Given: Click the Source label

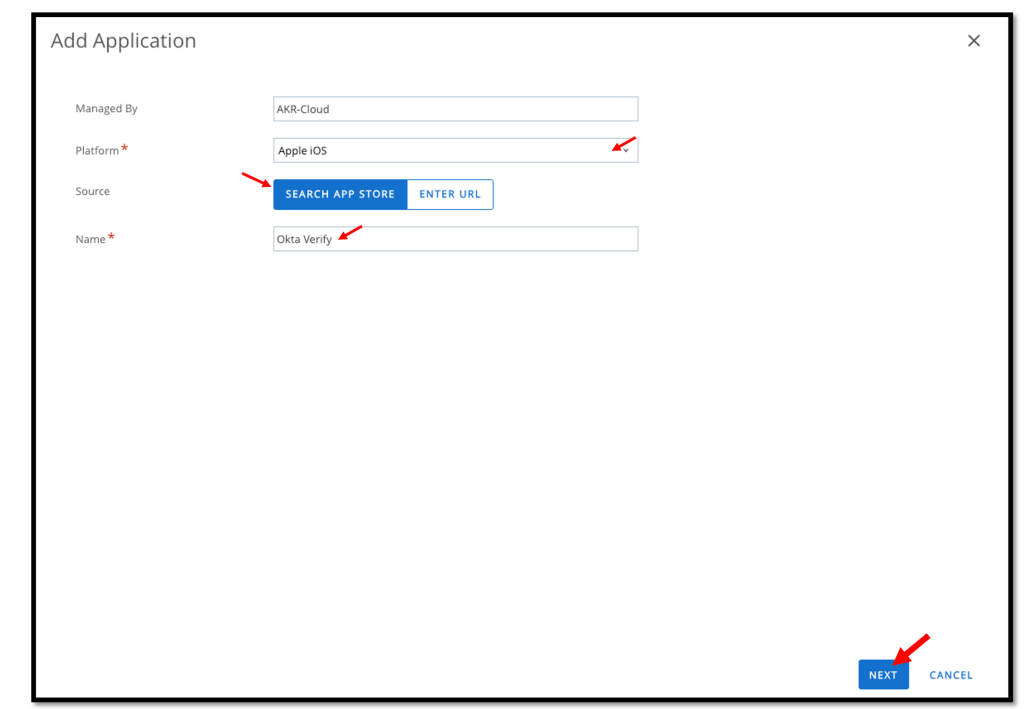Looking at the screenshot, I should [x=92, y=191].
